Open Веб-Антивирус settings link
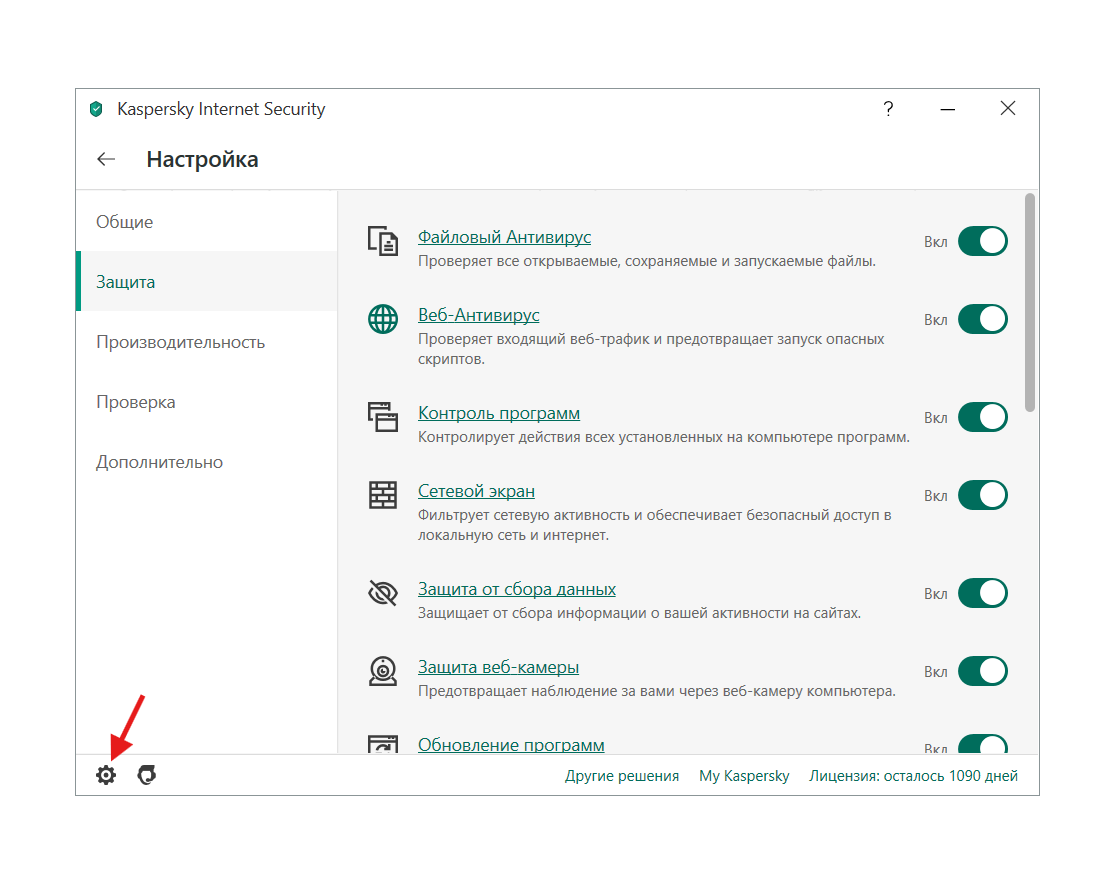 point(479,315)
